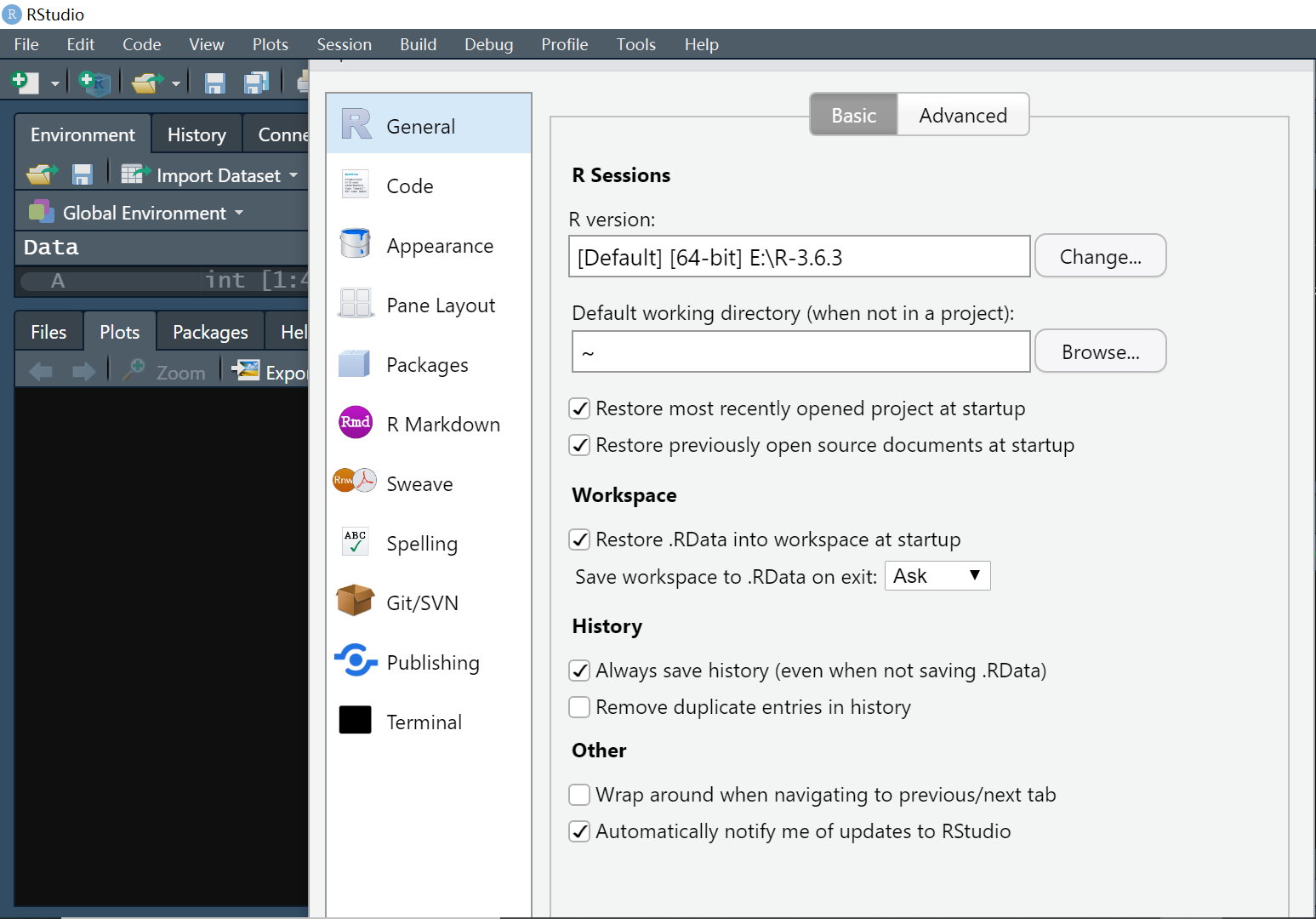
Task: Click the Export plot button
Action: point(270,372)
